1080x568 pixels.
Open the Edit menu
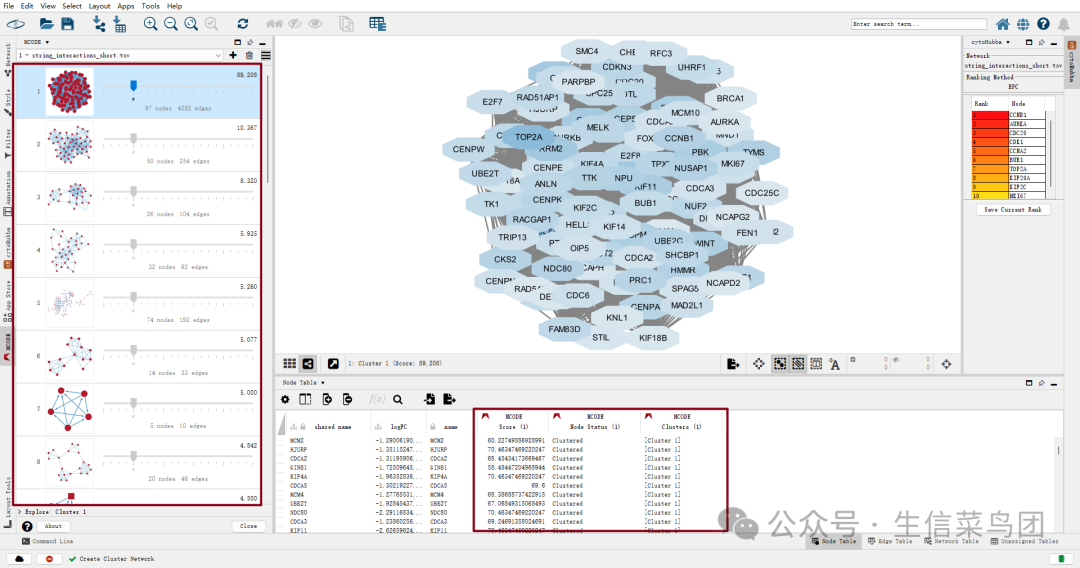click(27, 6)
